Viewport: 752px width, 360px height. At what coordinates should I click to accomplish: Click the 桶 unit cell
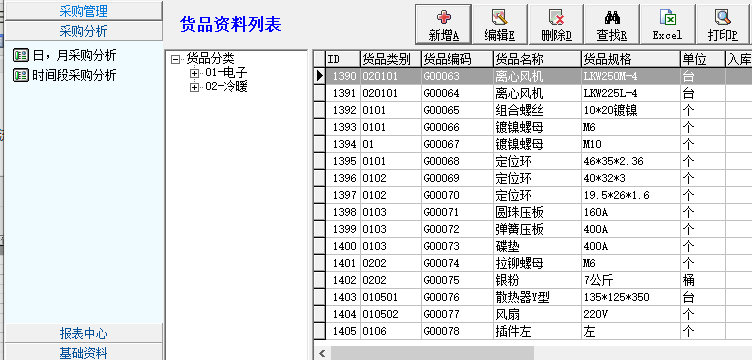pos(703,280)
